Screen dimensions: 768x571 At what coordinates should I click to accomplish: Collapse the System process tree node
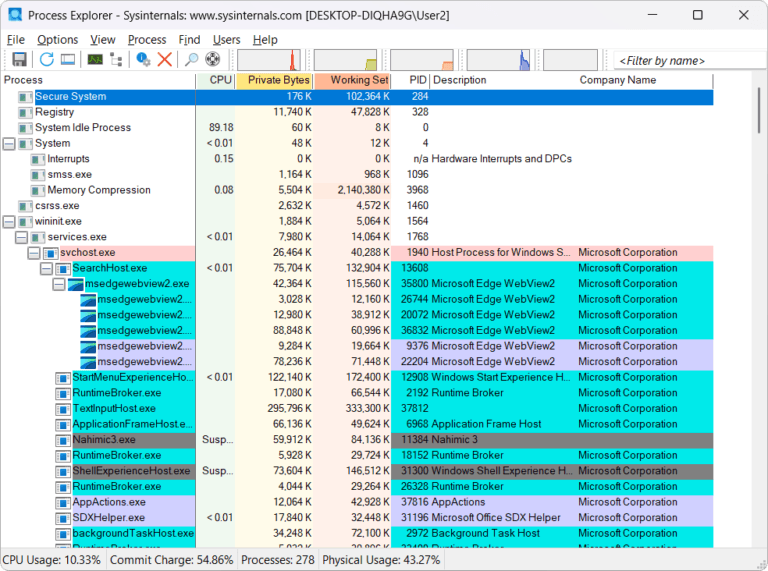tap(9, 143)
